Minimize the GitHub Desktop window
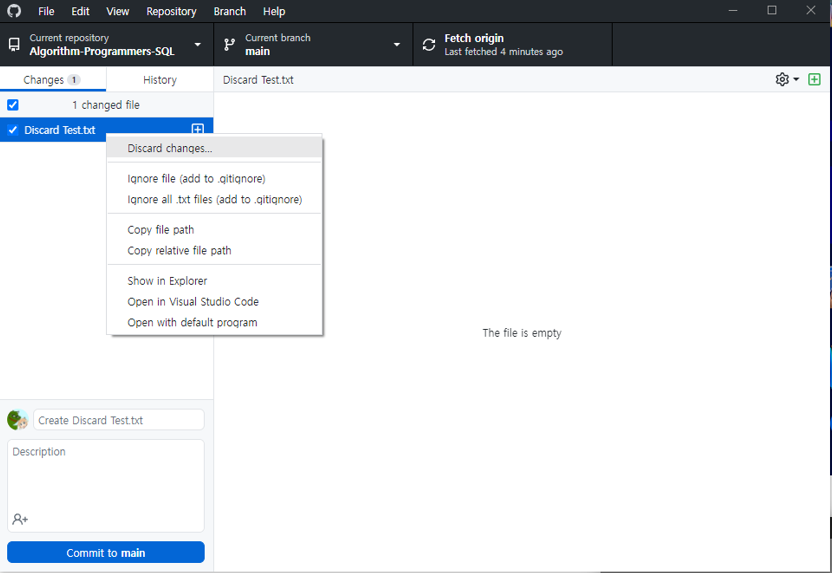 733,11
